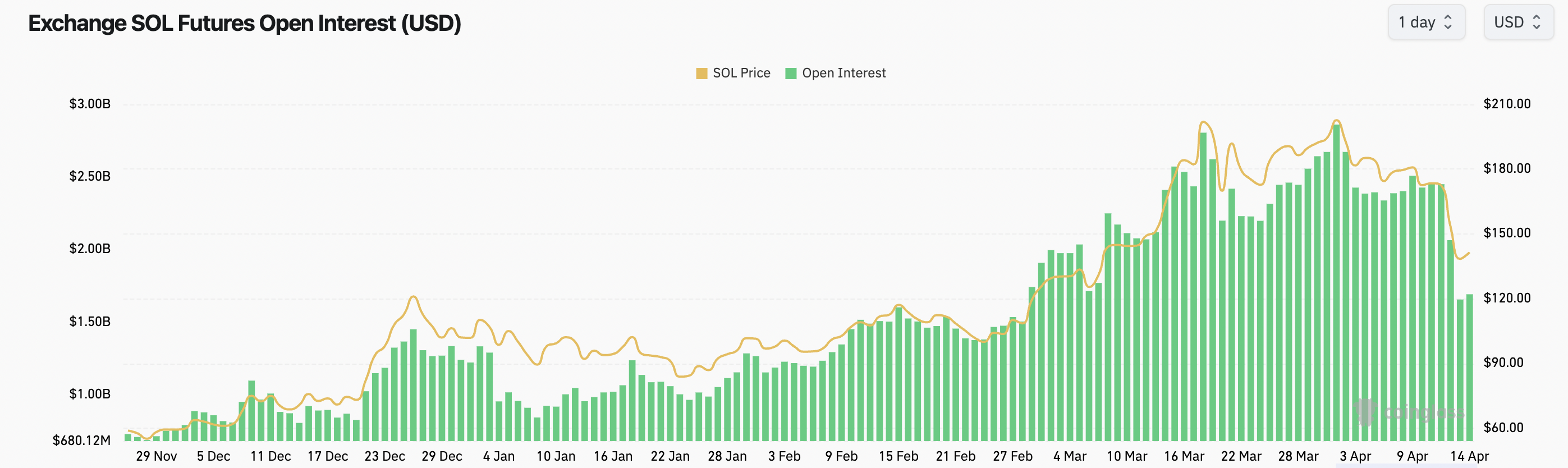Open the USD currency dropdown

pyautogui.click(x=1517, y=22)
